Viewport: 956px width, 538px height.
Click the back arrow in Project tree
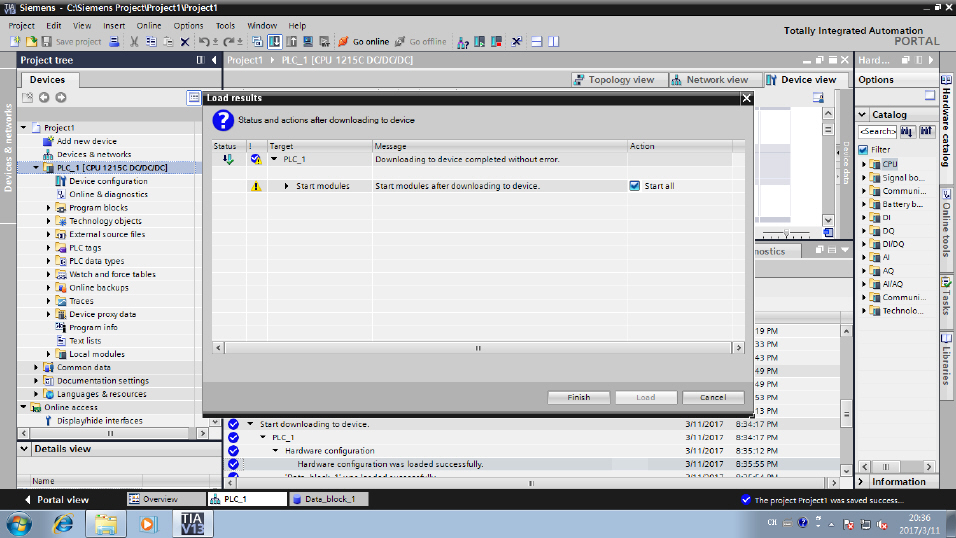pos(44,98)
